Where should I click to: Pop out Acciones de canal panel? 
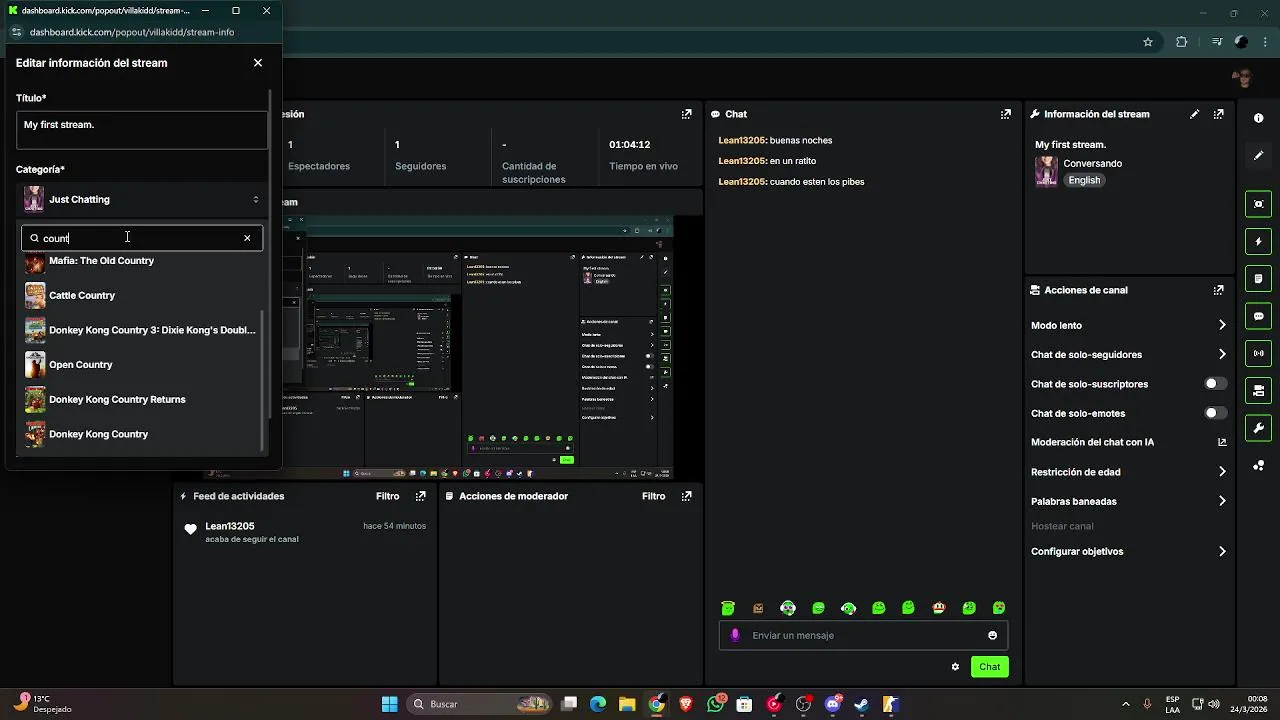1218,290
